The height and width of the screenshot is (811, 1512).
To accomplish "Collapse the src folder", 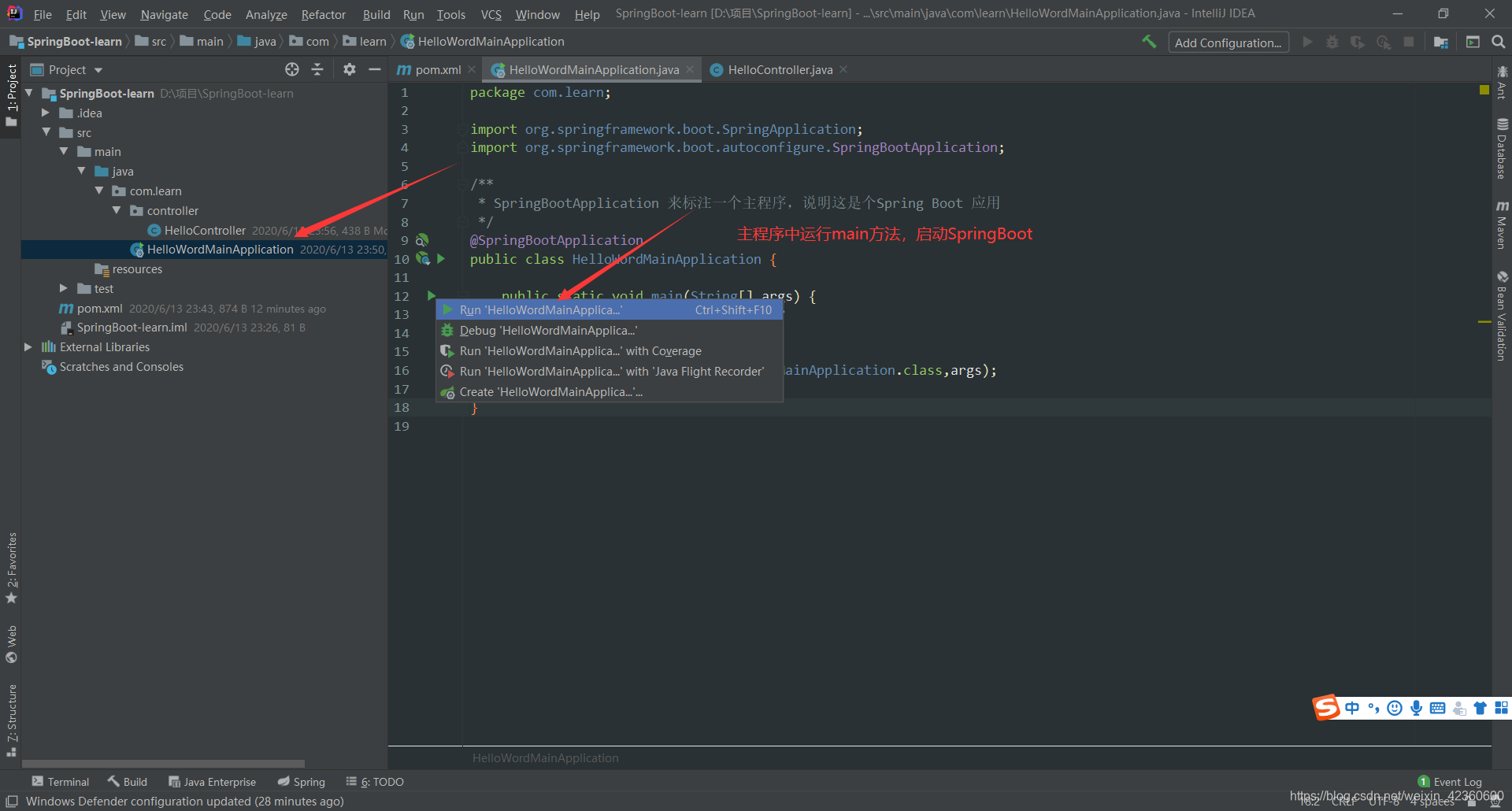I will coord(46,132).
